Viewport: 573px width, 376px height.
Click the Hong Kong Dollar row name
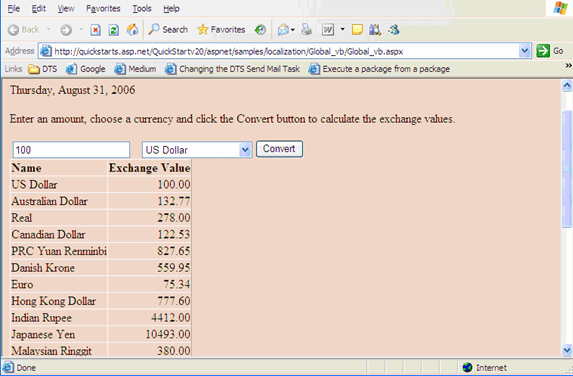[x=53, y=301]
